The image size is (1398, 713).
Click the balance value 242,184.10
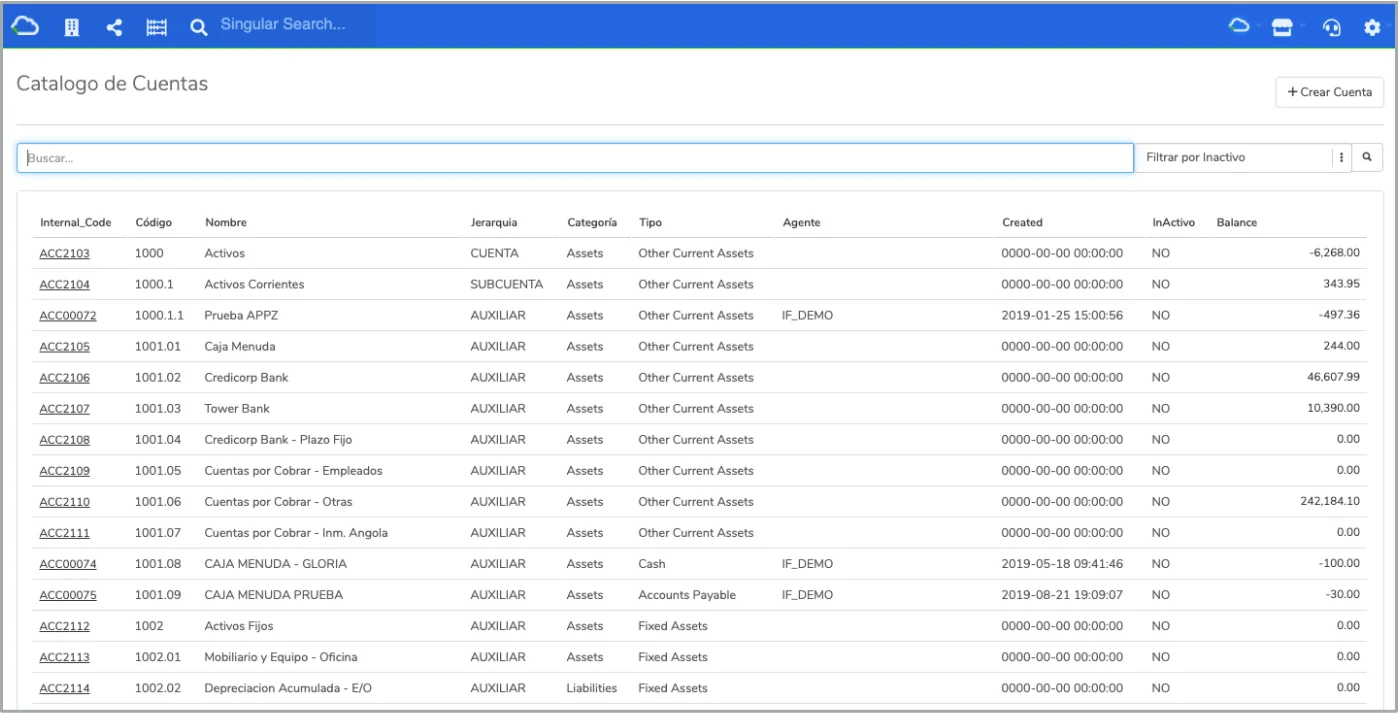[x=1330, y=501]
